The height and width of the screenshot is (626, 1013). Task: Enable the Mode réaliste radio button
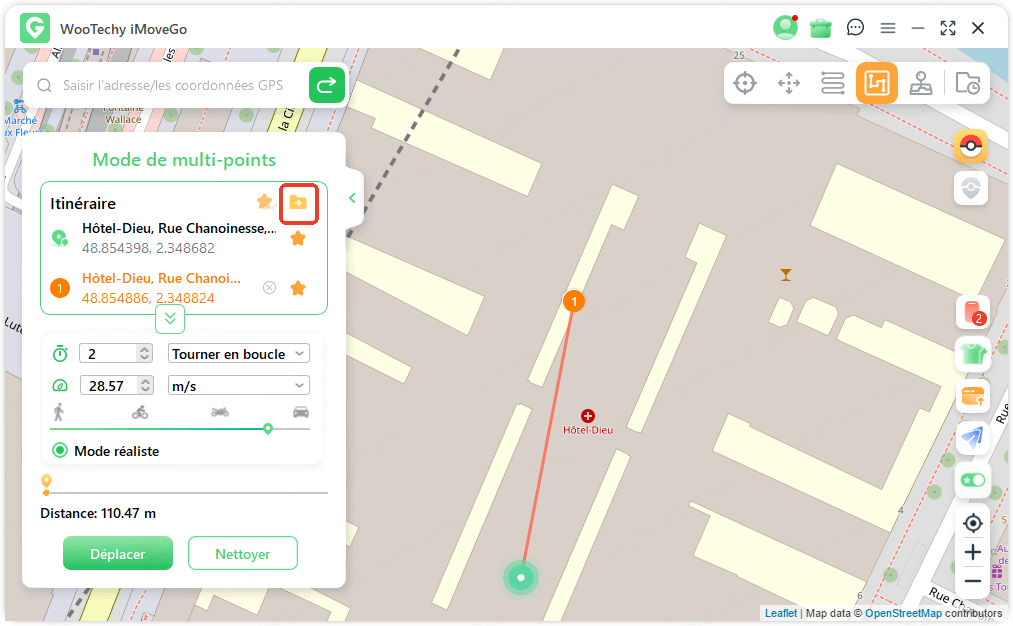[61, 450]
